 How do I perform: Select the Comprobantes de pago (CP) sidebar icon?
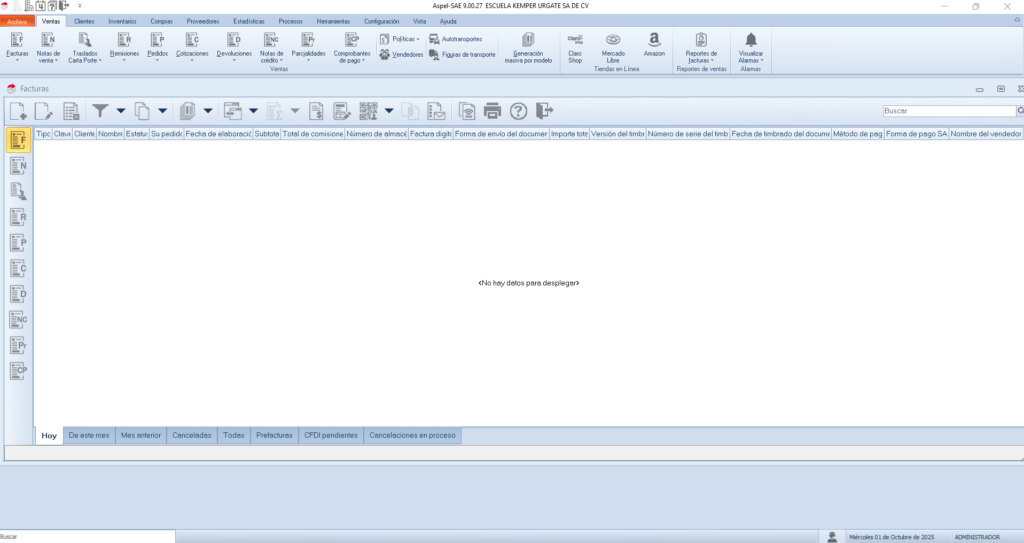click(19, 370)
